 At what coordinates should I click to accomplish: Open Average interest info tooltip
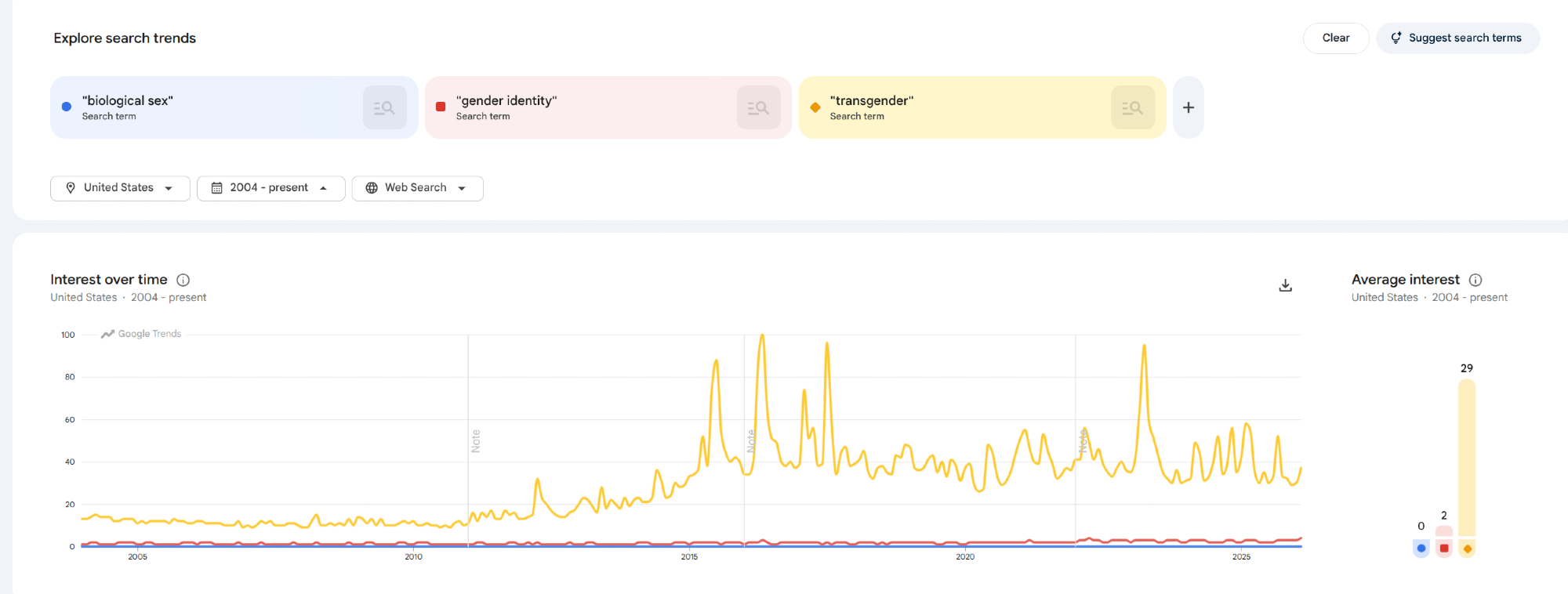click(1475, 280)
